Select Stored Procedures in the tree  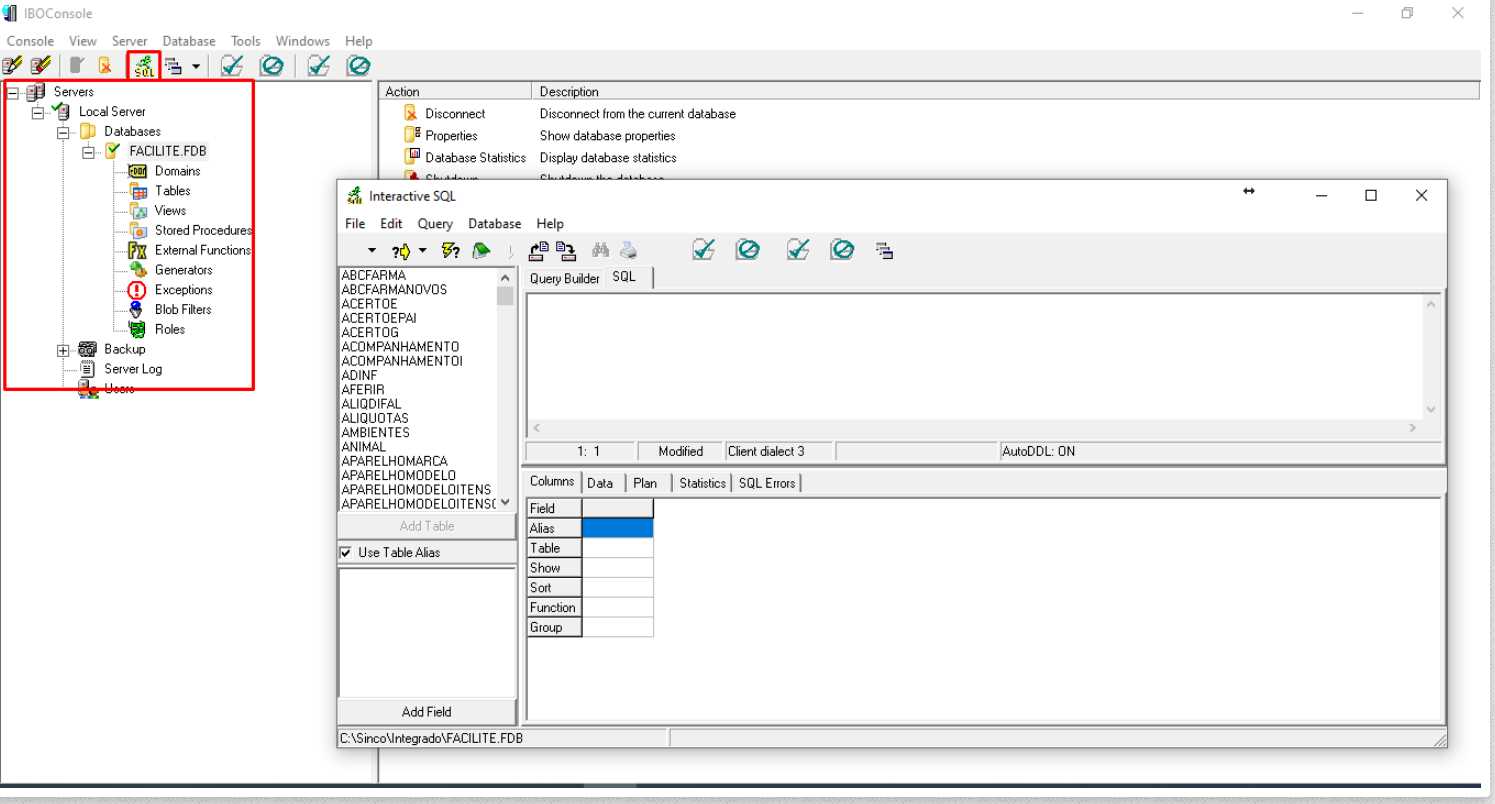[x=203, y=231]
